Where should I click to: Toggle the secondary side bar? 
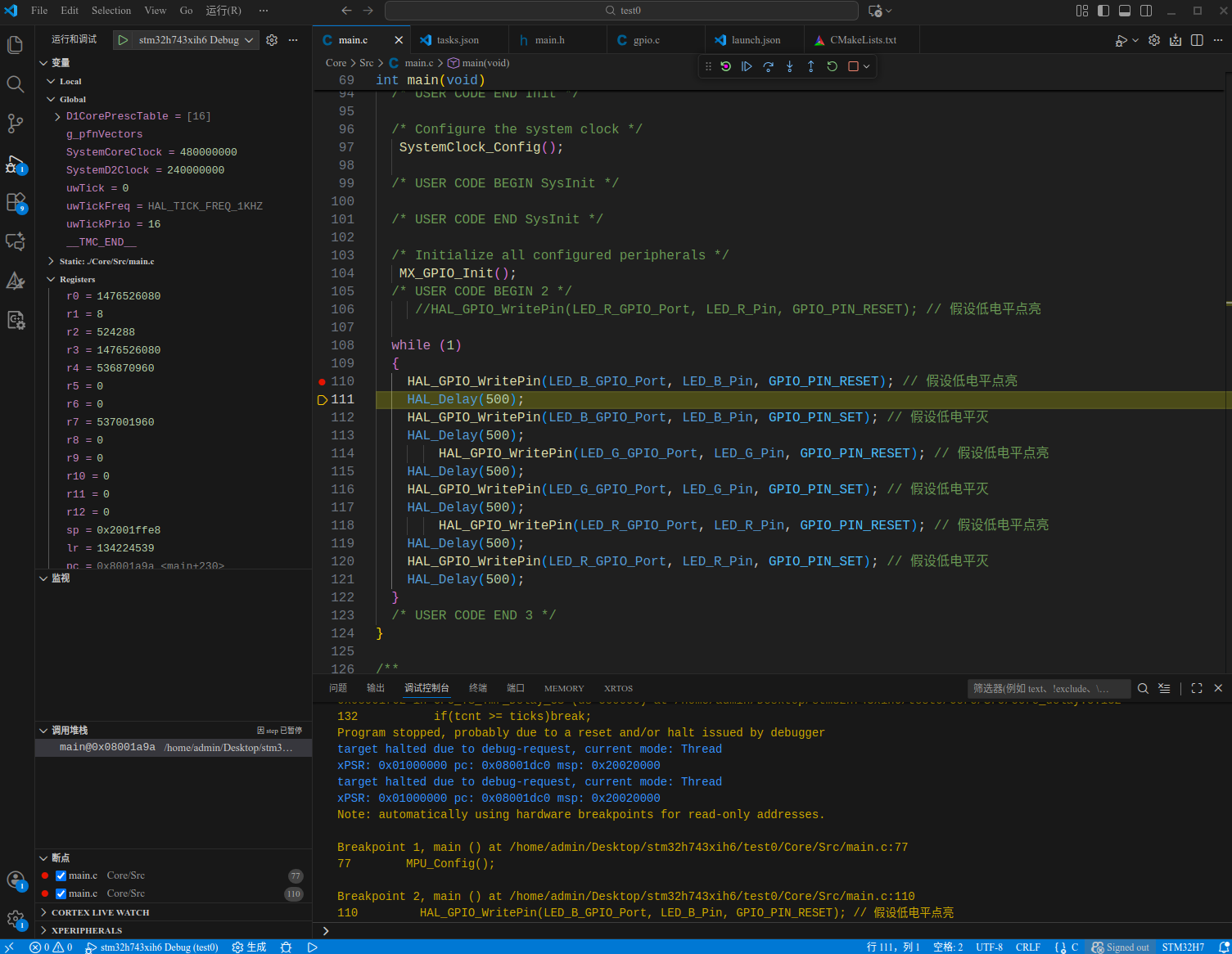pos(1146,11)
